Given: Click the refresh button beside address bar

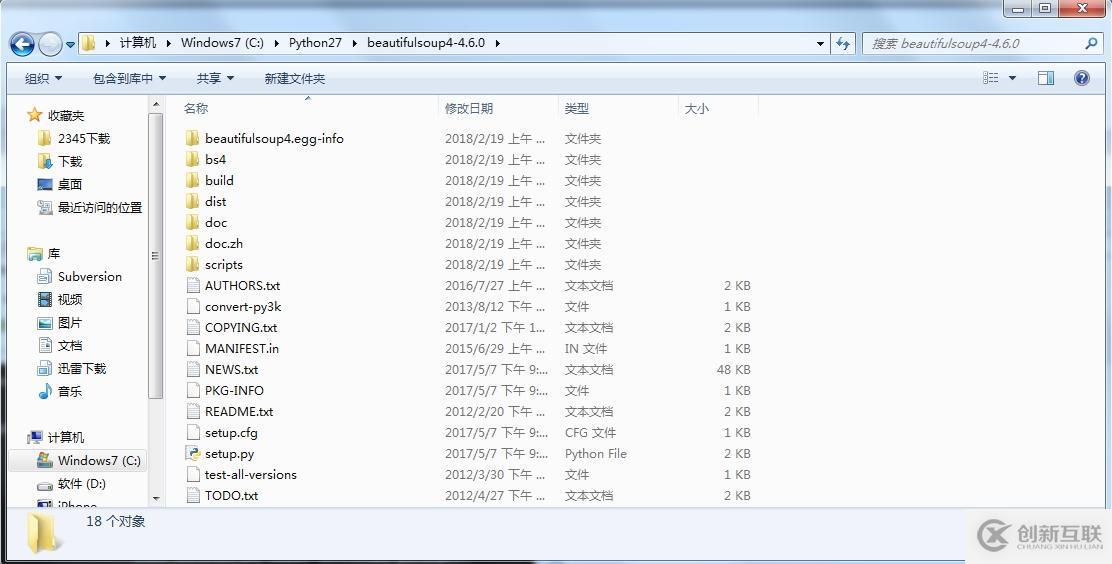Looking at the screenshot, I should point(843,43).
